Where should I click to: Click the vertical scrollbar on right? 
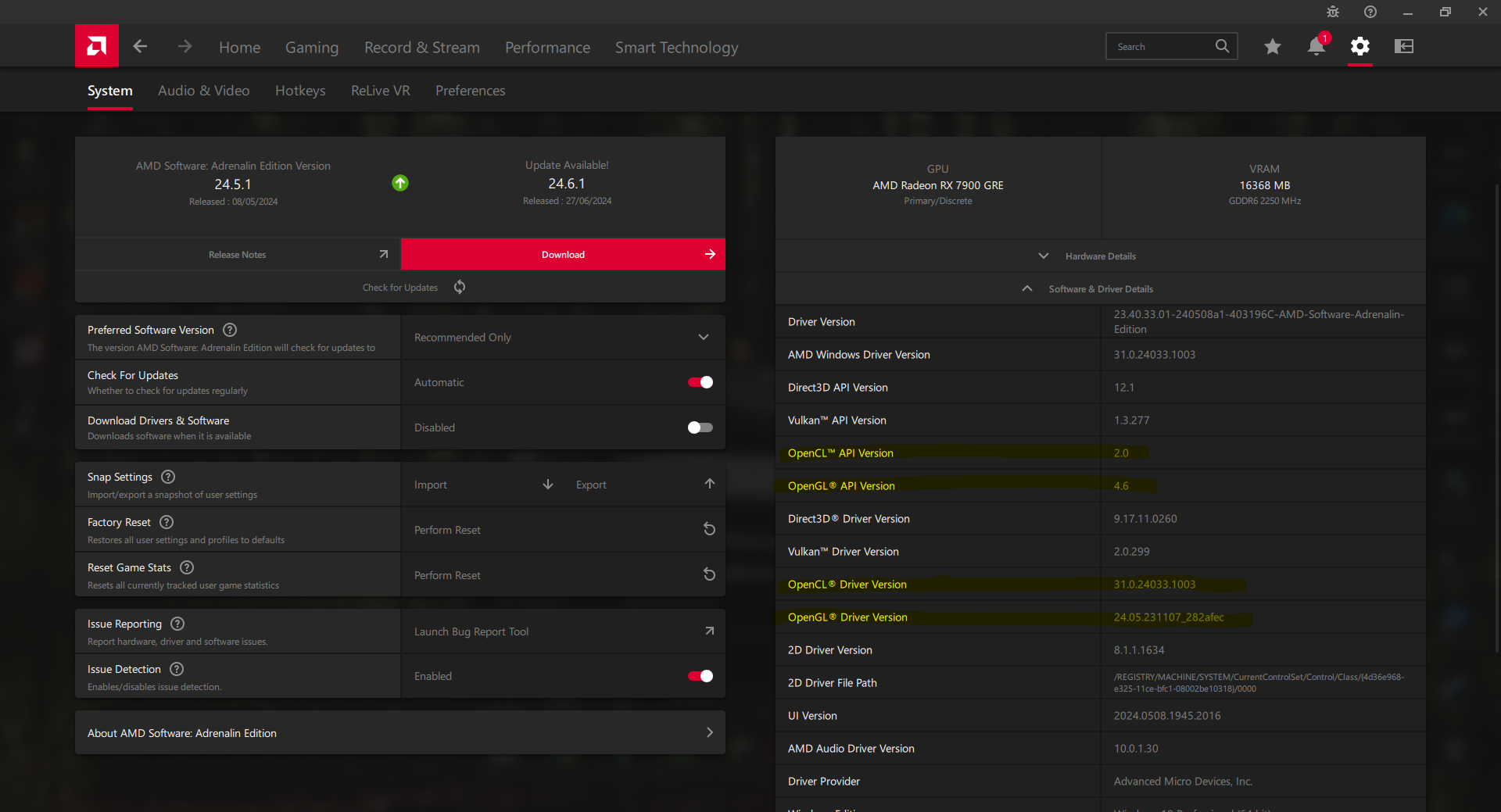click(x=1496, y=418)
